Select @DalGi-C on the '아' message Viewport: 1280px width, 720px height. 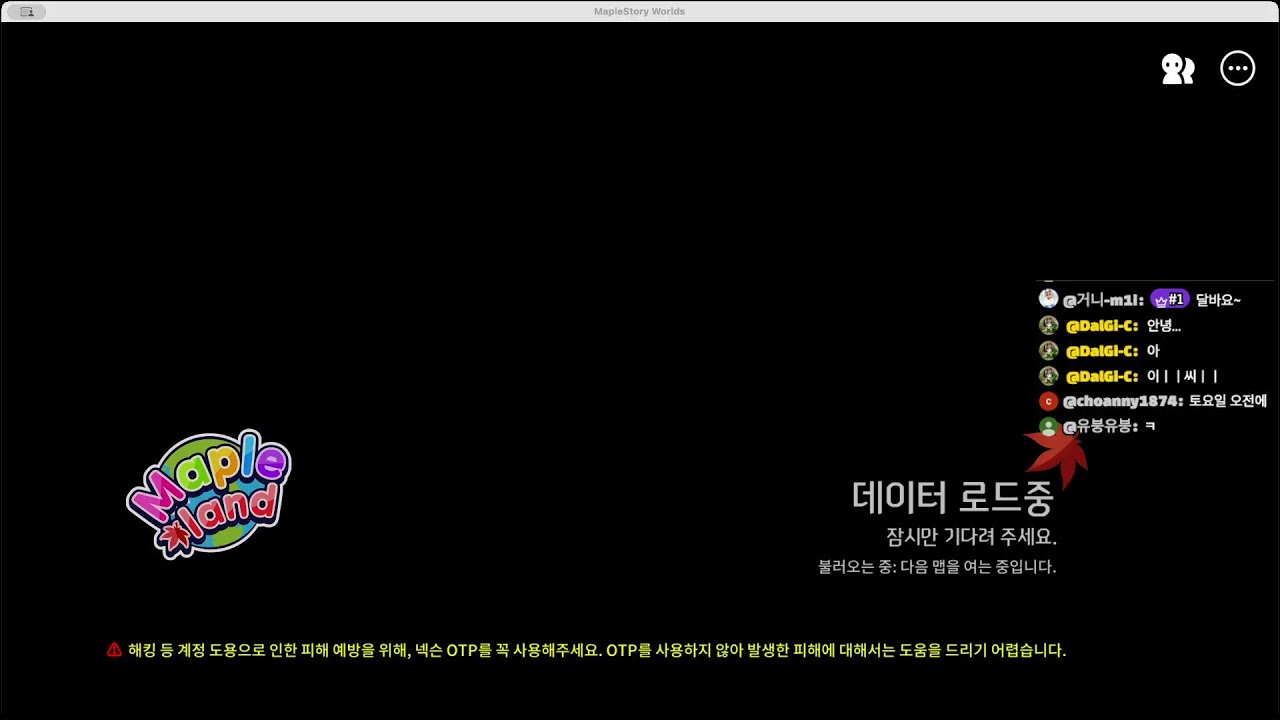point(1102,351)
